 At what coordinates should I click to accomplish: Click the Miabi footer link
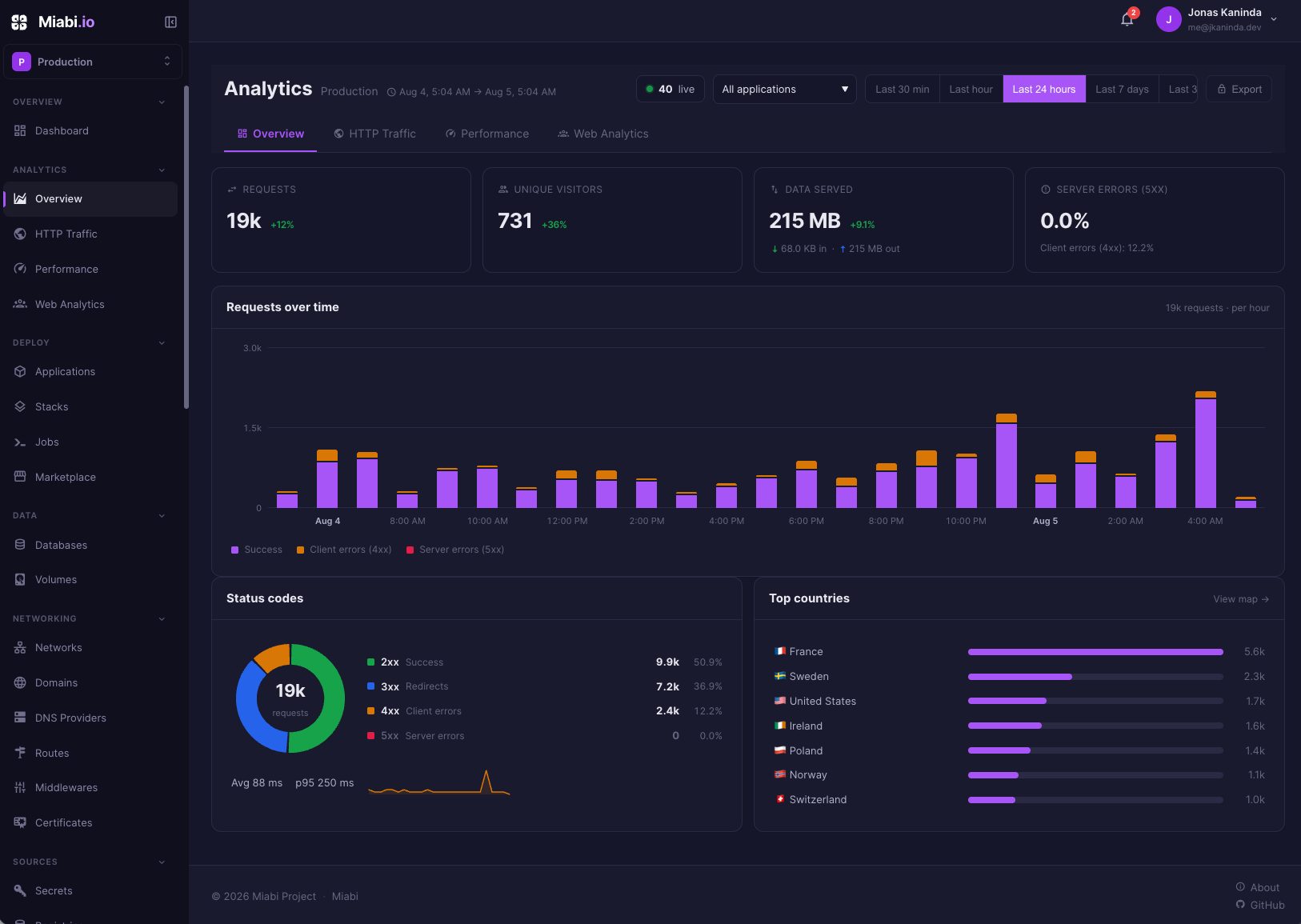(x=345, y=896)
